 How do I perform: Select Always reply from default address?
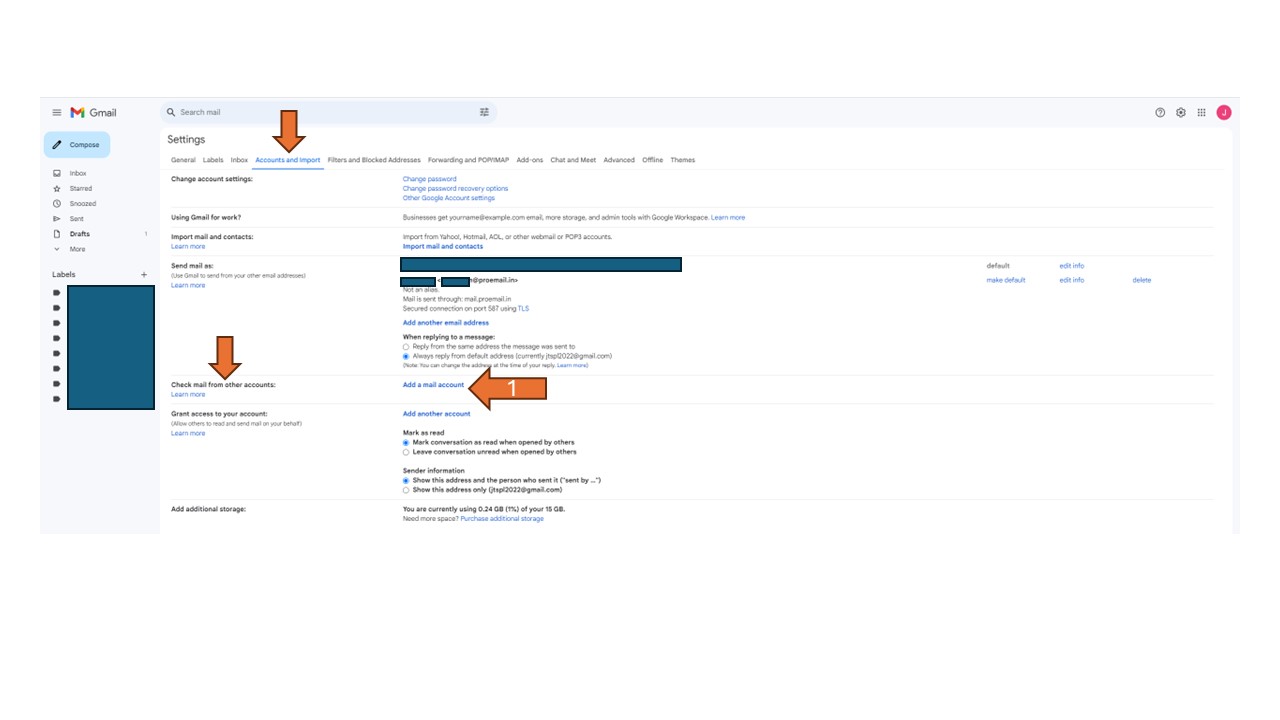406,356
